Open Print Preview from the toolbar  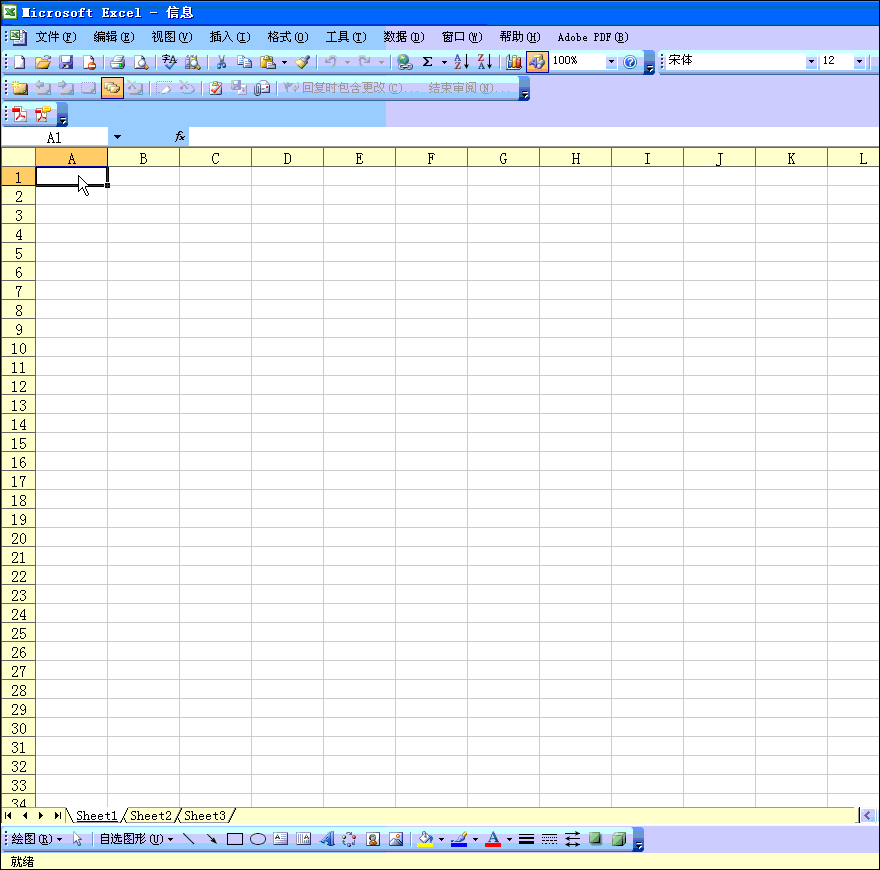[141, 62]
